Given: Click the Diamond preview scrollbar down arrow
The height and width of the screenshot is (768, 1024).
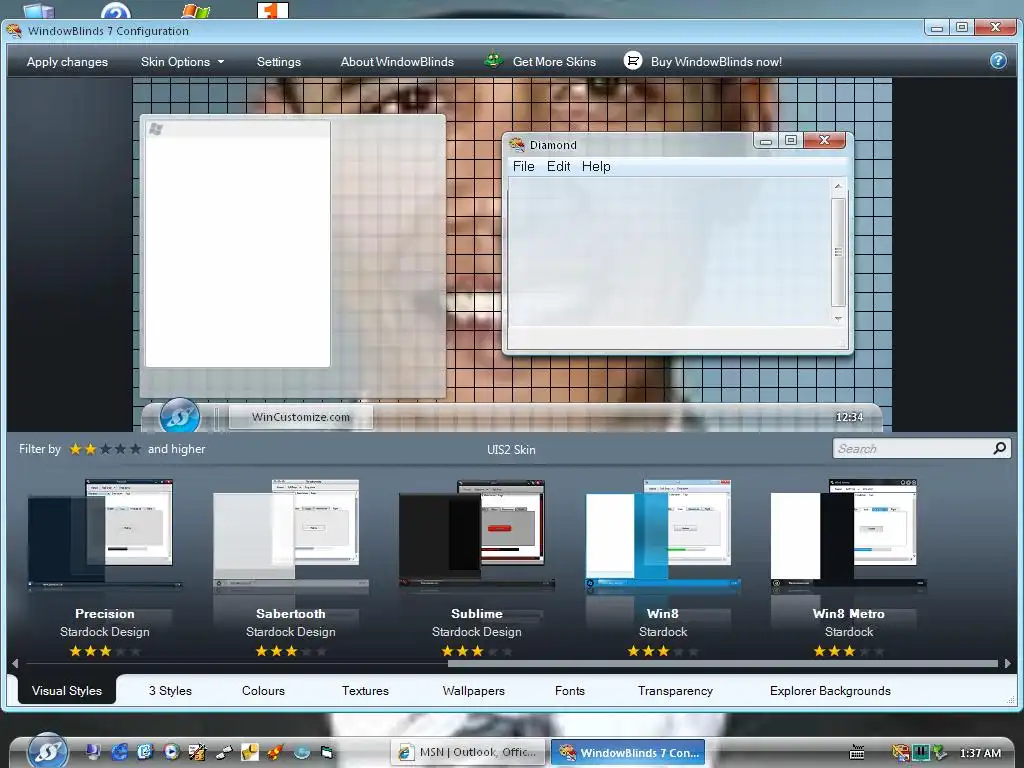Looking at the screenshot, I should tap(839, 319).
